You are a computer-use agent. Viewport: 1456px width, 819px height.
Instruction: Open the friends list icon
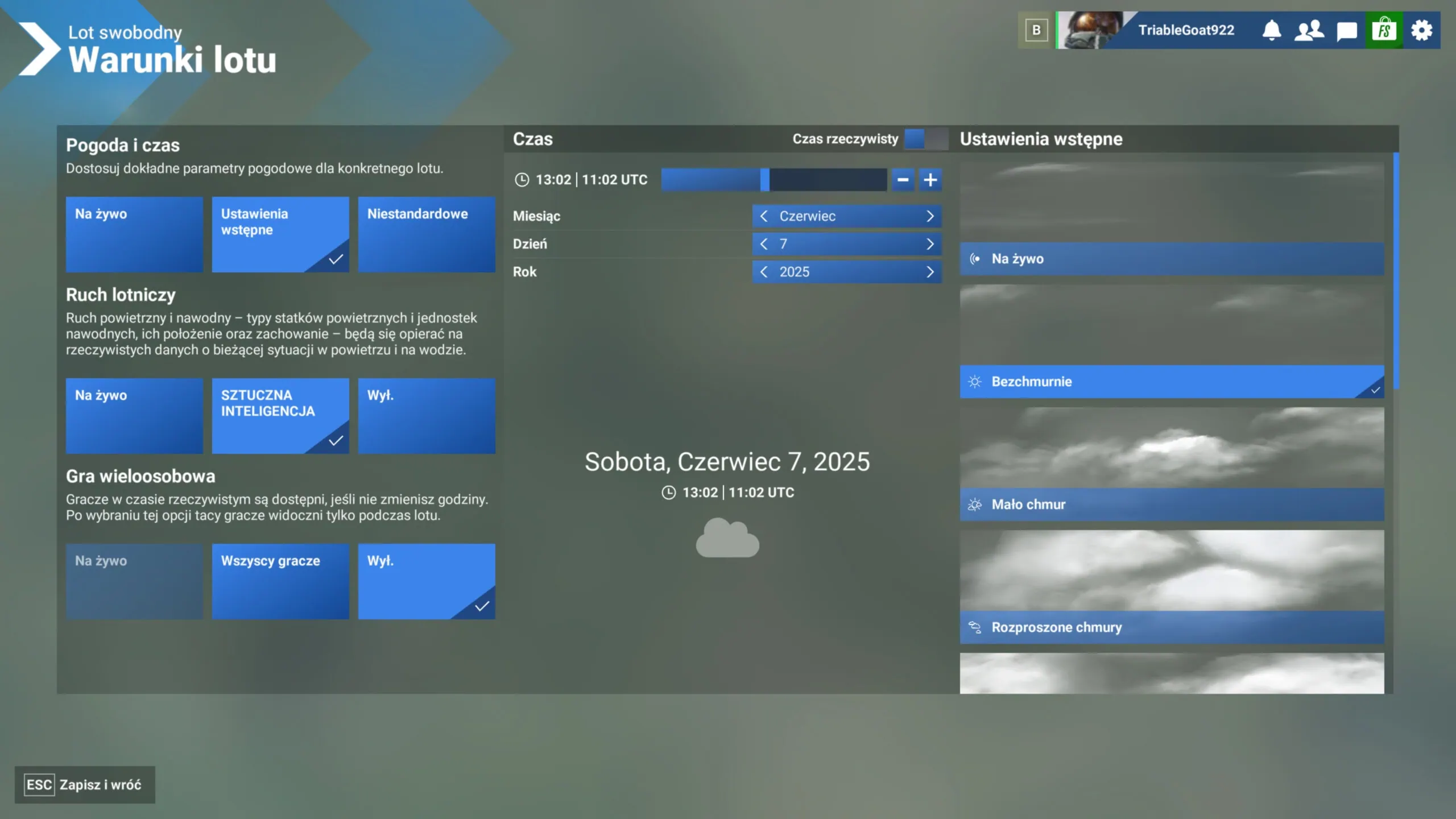1309,30
